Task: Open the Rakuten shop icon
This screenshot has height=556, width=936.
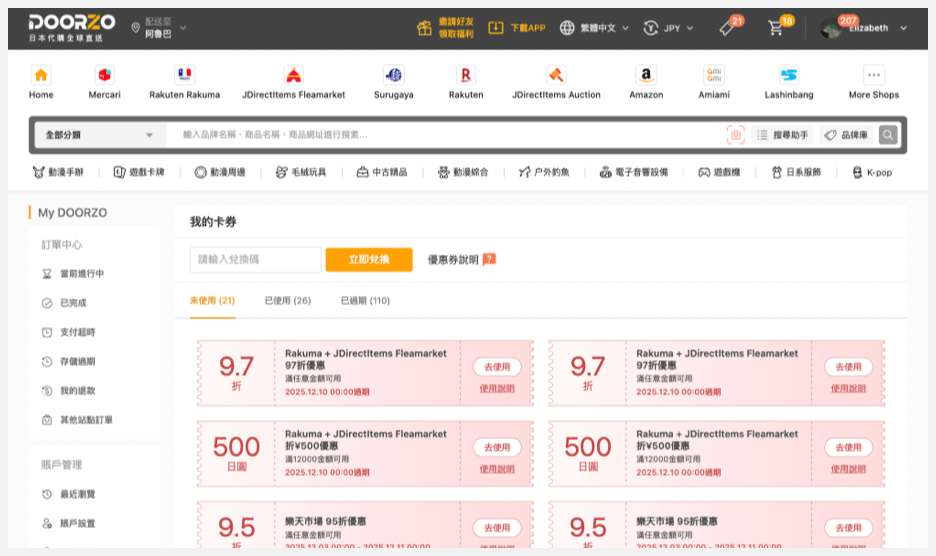Action: point(466,75)
